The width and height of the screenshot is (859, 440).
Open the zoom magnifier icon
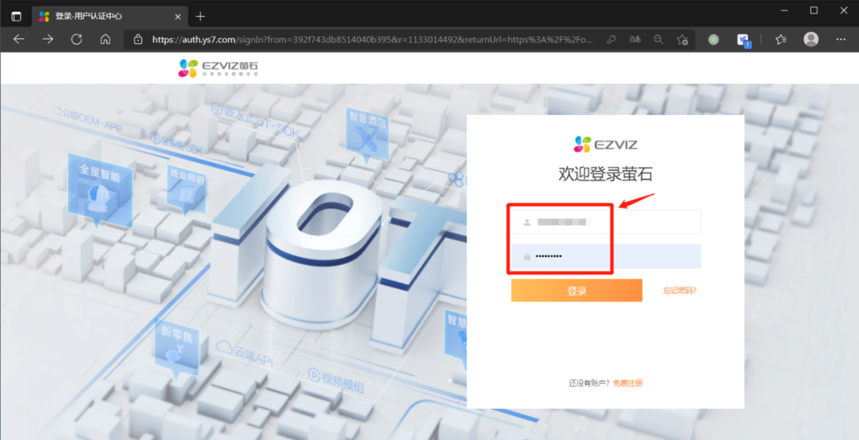pyautogui.click(x=658, y=39)
